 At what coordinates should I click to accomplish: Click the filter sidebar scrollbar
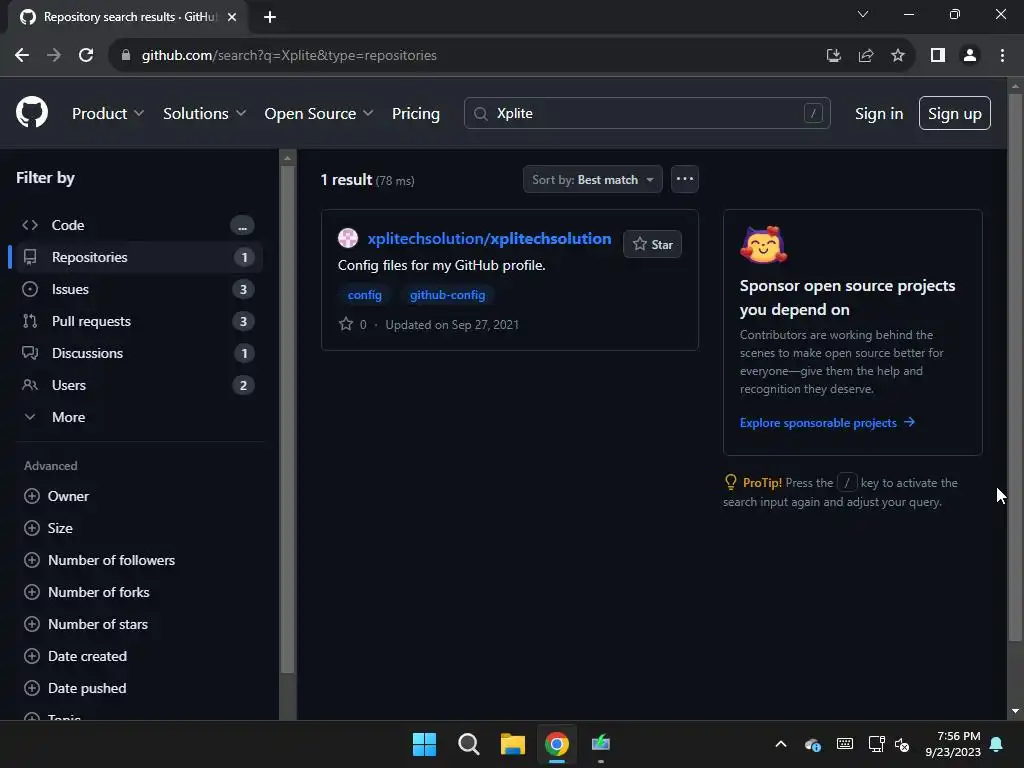point(287,418)
